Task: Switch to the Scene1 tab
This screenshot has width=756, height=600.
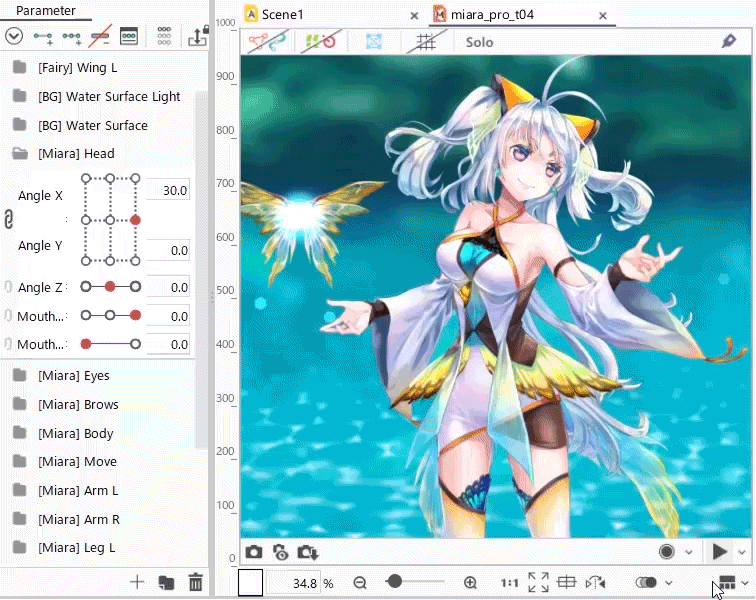Action: tap(282, 15)
